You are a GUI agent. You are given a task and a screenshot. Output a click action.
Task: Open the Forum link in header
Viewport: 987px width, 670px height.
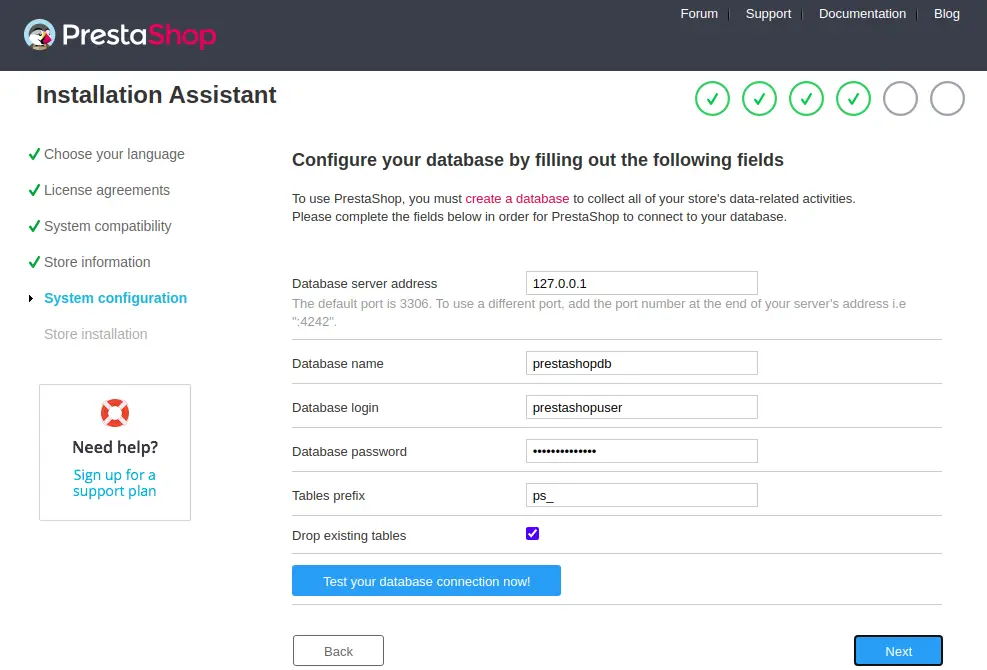click(x=699, y=14)
